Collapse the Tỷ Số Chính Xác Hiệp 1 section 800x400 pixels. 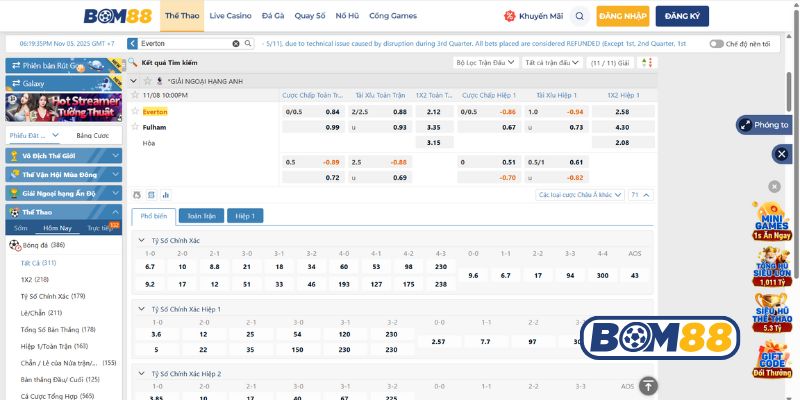coord(140,309)
